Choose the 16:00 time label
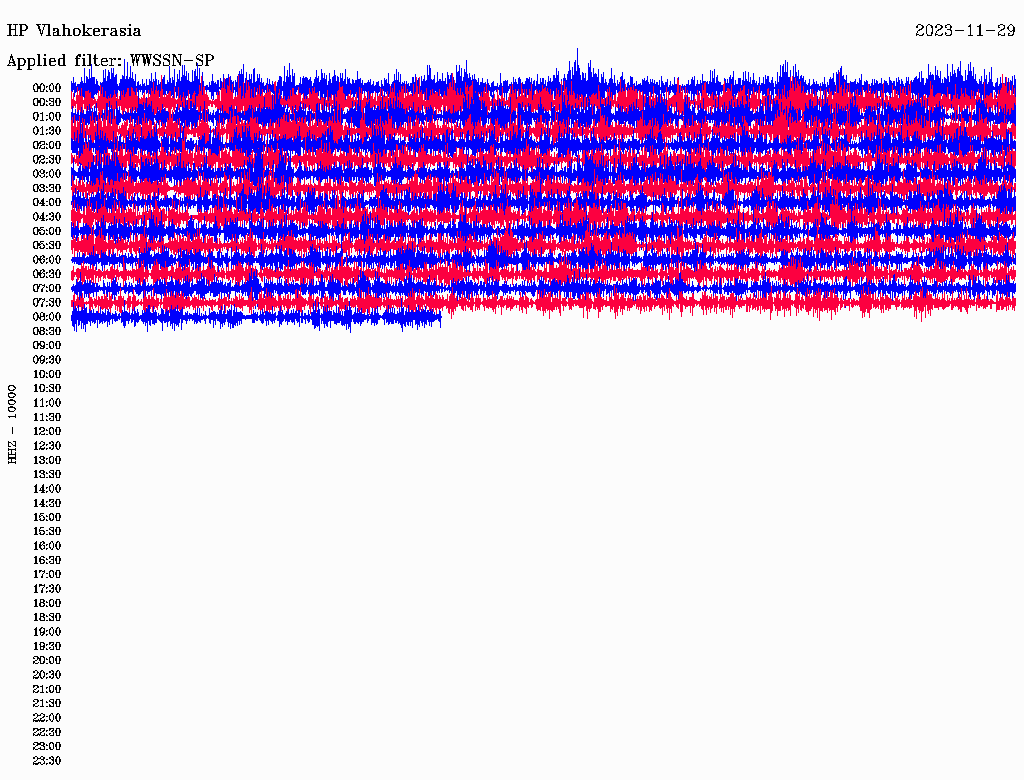The image size is (1024, 780). [47, 546]
